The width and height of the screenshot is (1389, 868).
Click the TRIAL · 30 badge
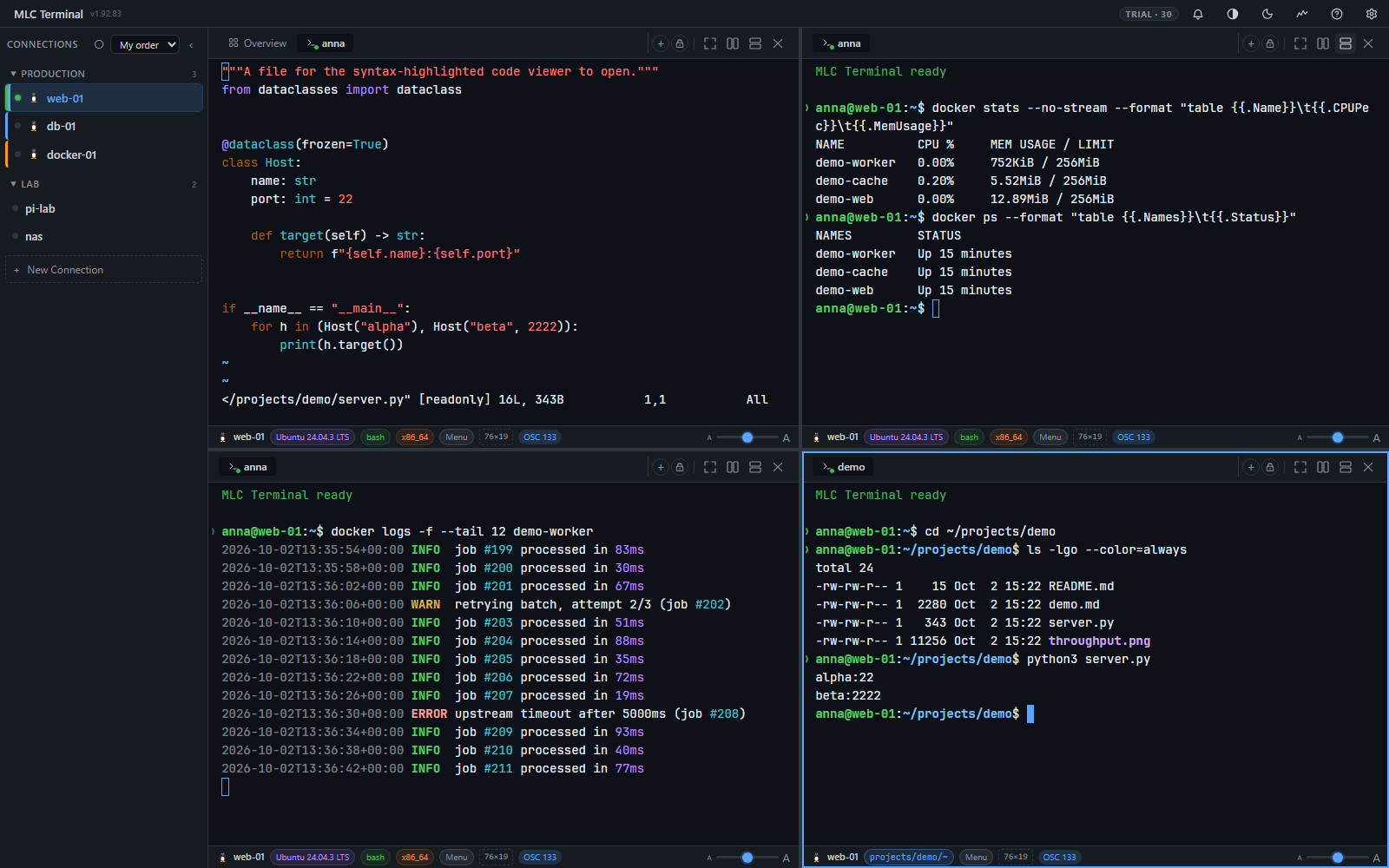pyautogui.click(x=1149, y=14)
